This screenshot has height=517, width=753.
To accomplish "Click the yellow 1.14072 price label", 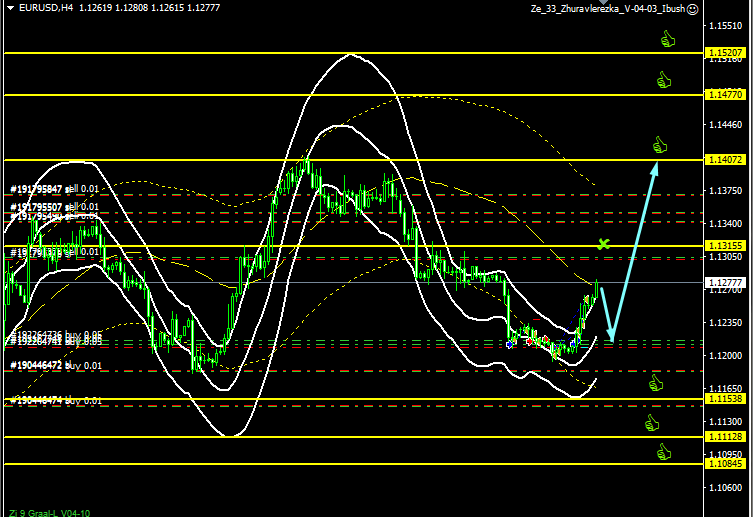I will (725, 159).
